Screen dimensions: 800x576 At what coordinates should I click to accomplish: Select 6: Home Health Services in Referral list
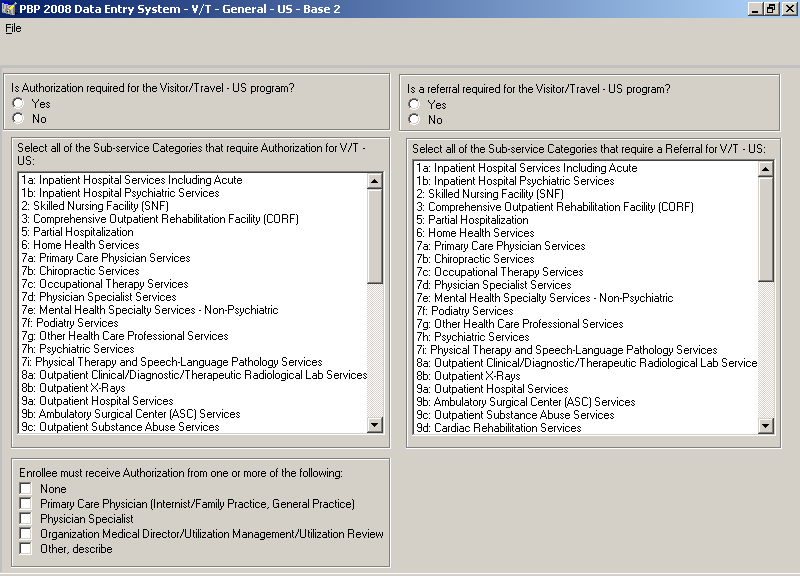pyautogui.click(x=586, y=233)
